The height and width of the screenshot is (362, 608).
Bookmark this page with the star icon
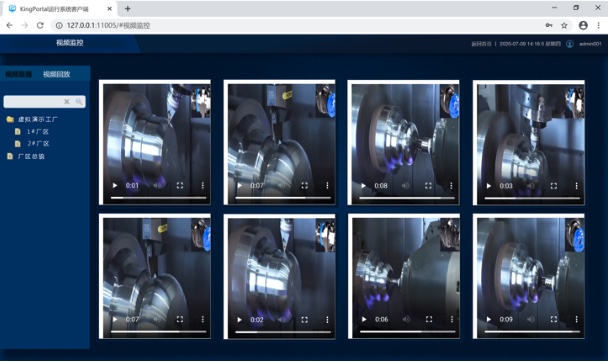click(x=564, y=25)
